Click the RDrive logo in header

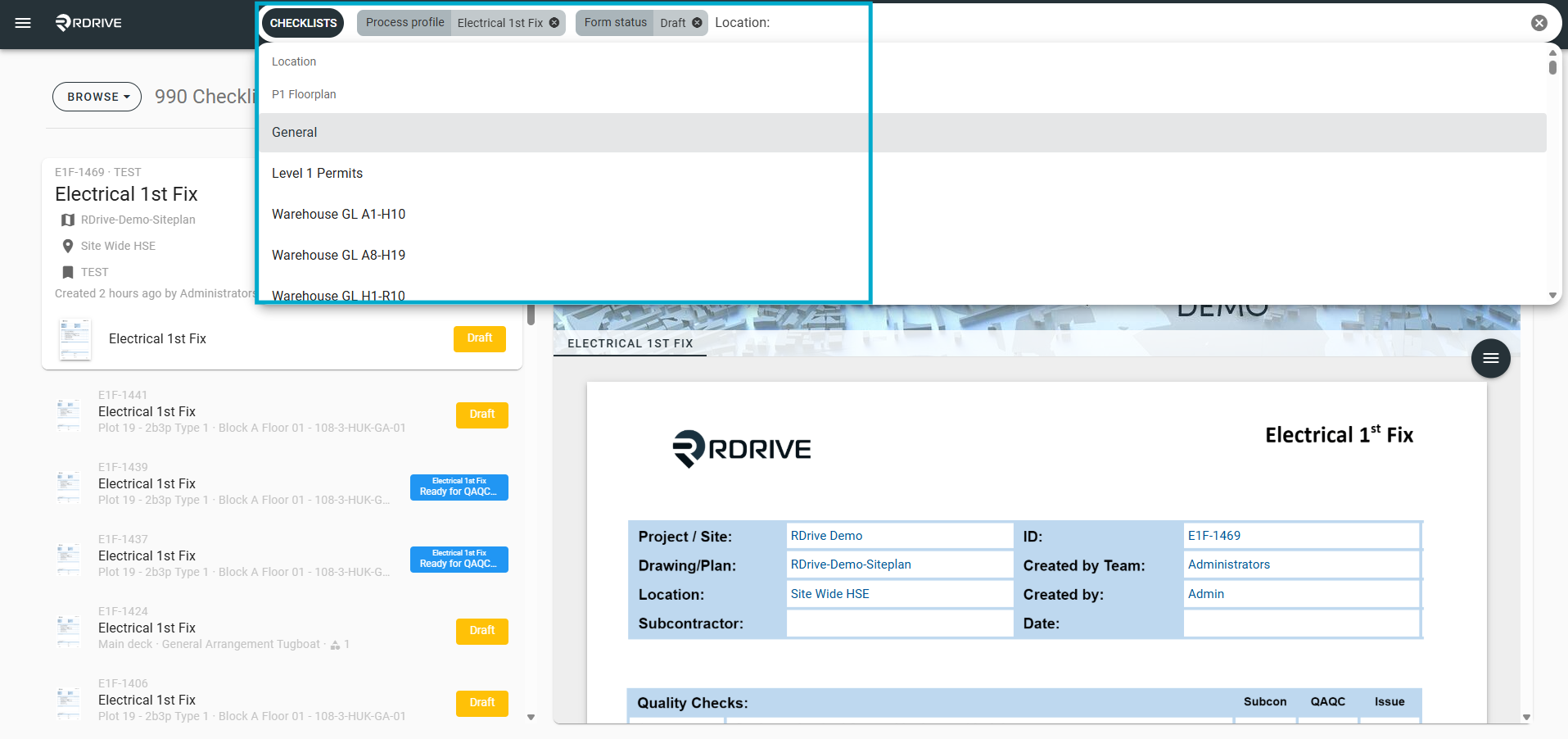click(x=88, y=23)
